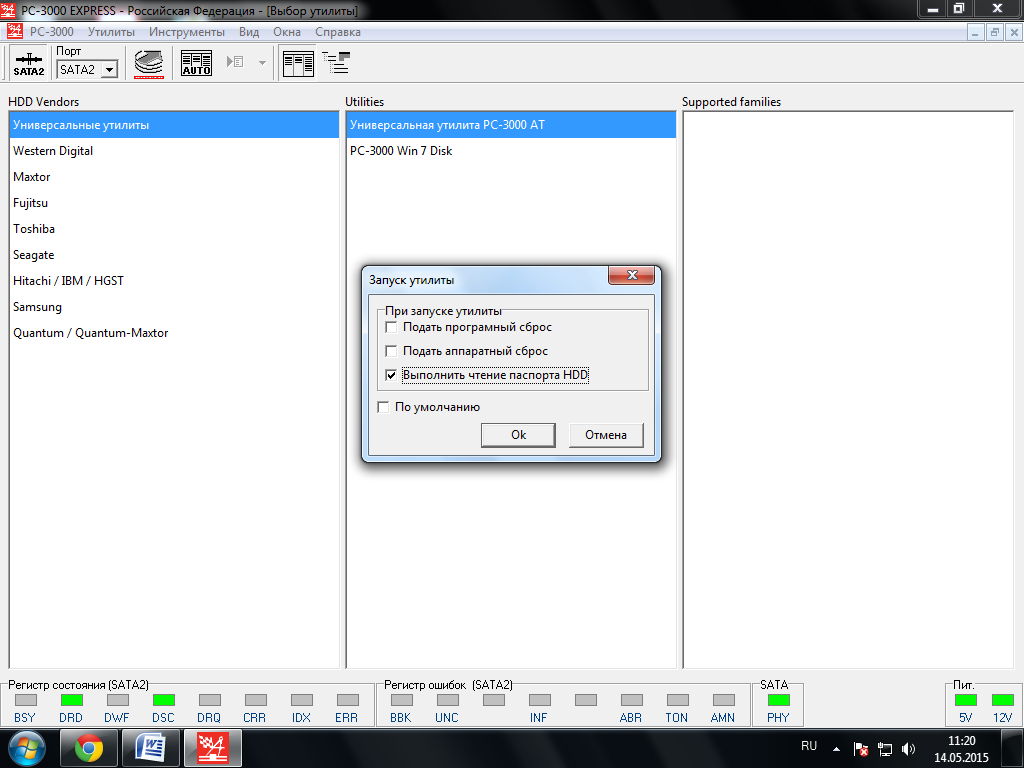The height and width of the screenshot is (768, 1024).
Task: Click the green PHY SATA indicator
Action: point(778,700)
